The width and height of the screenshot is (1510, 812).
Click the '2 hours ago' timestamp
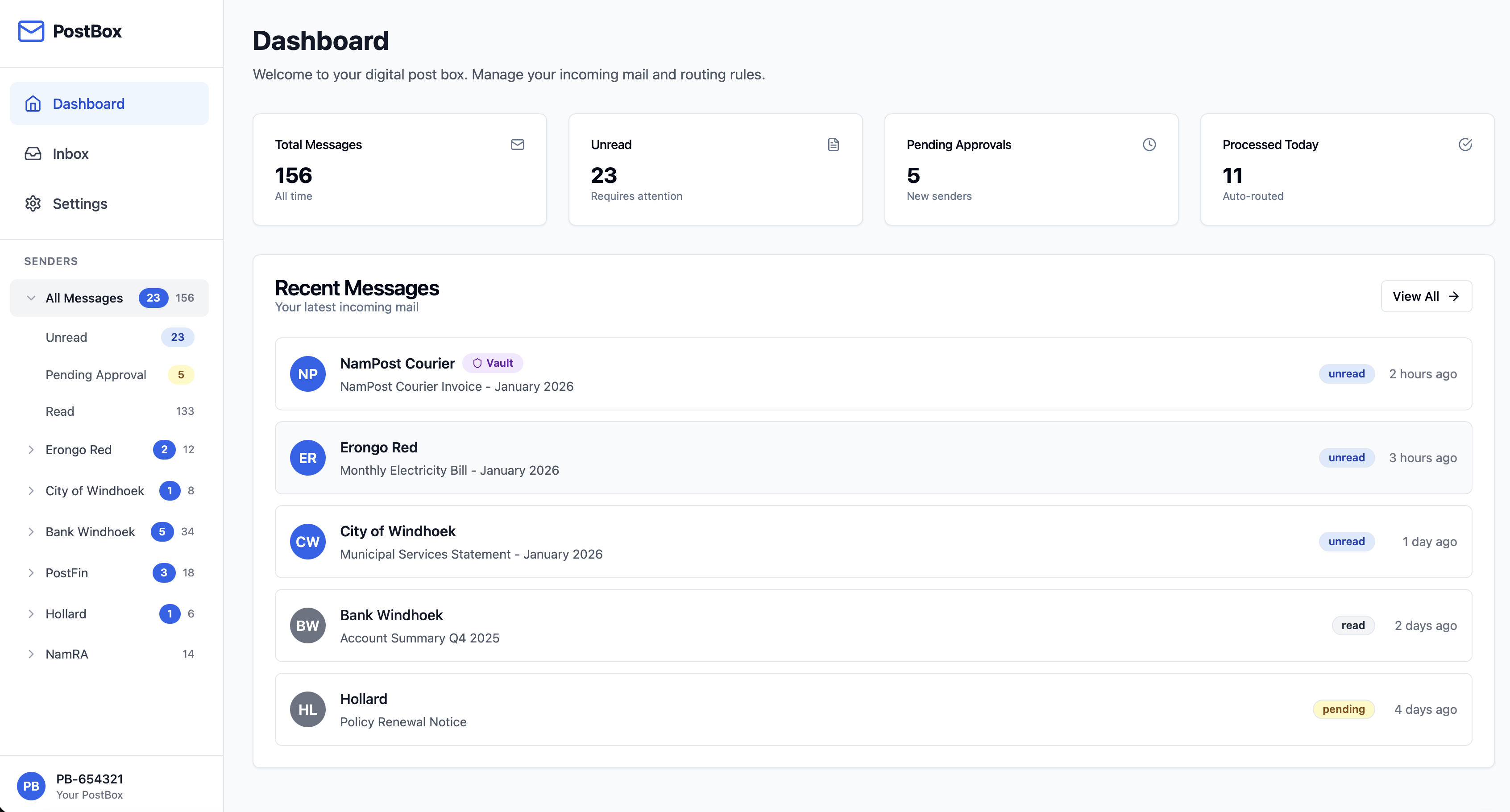click(x=1423, y=374)
